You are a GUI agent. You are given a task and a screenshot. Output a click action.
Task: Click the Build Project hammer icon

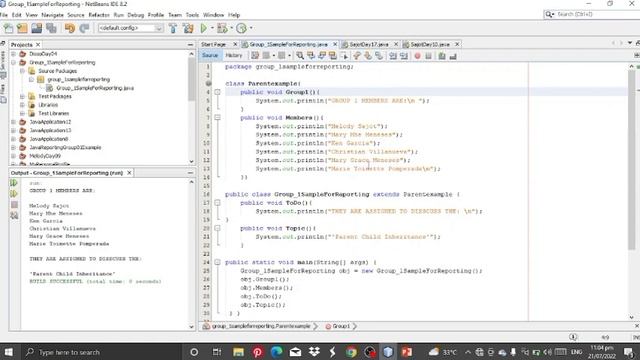click(173, 28)
